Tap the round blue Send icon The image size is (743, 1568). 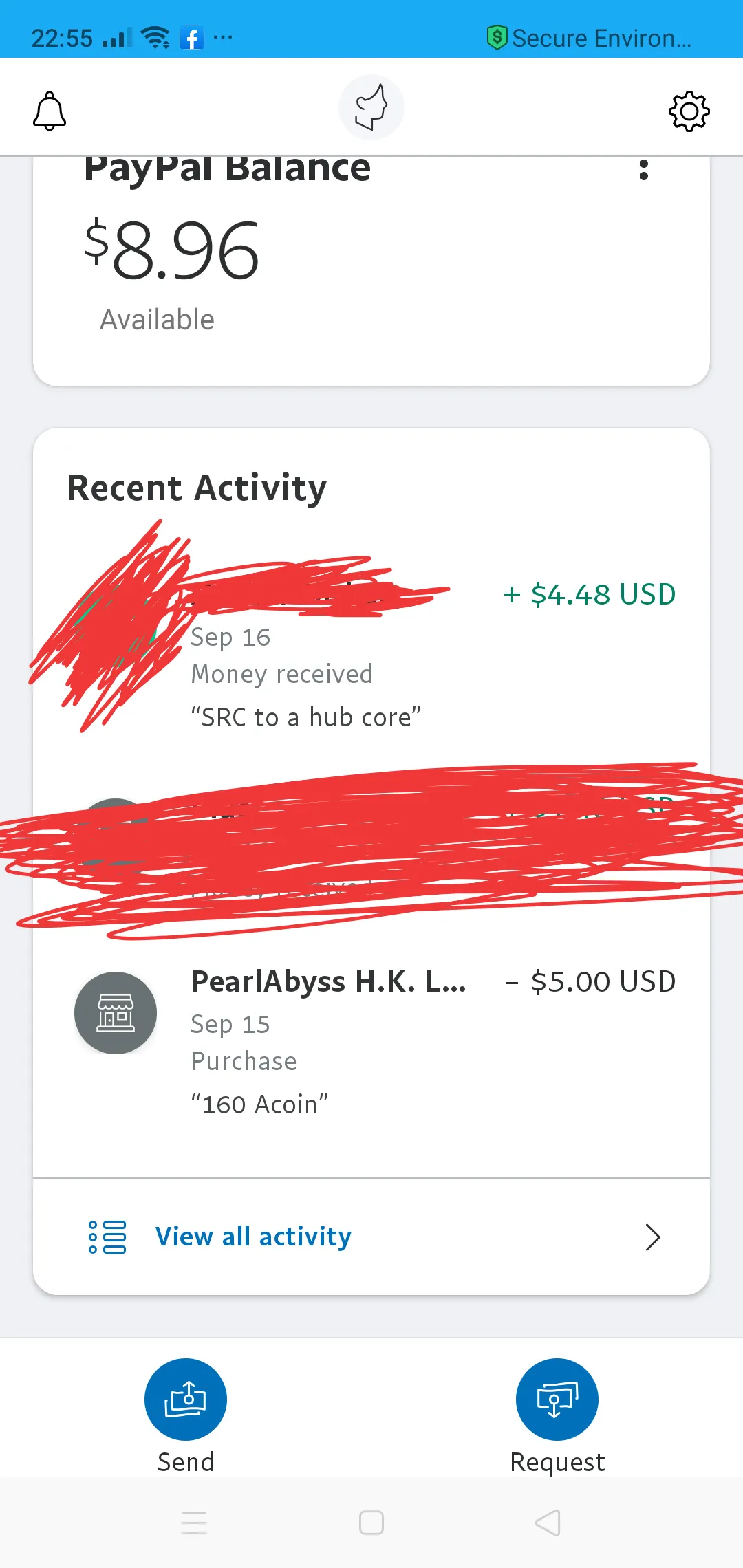point(186,1399)
